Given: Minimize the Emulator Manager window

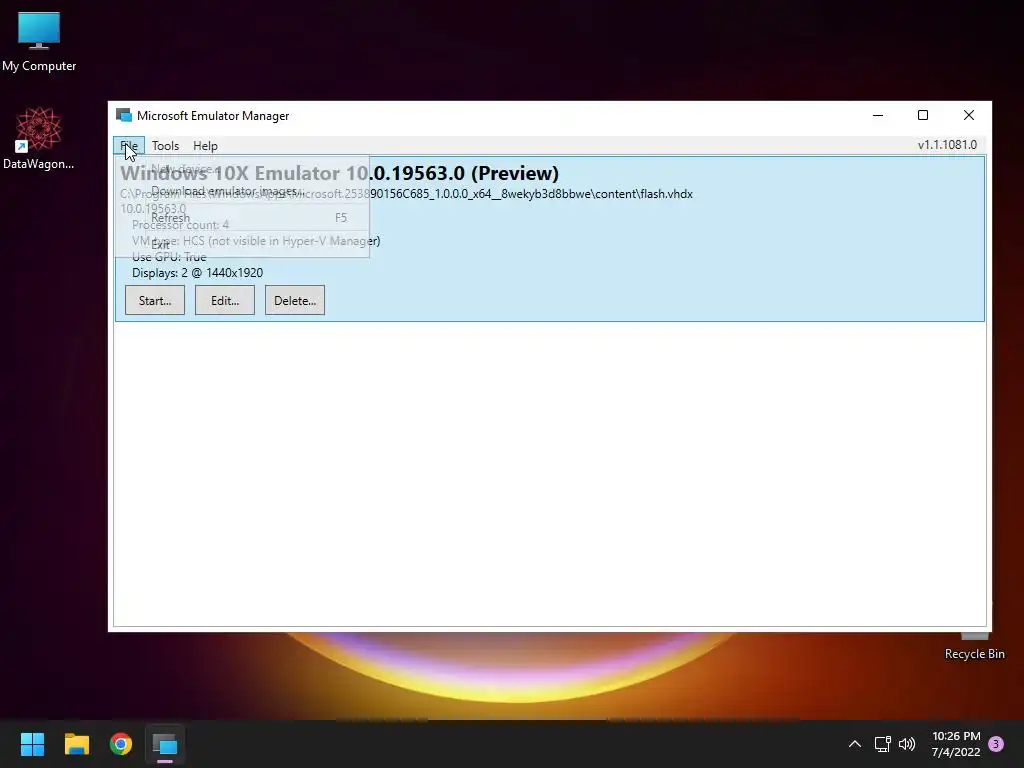Looking at the screenshot, I should (878, 116).
